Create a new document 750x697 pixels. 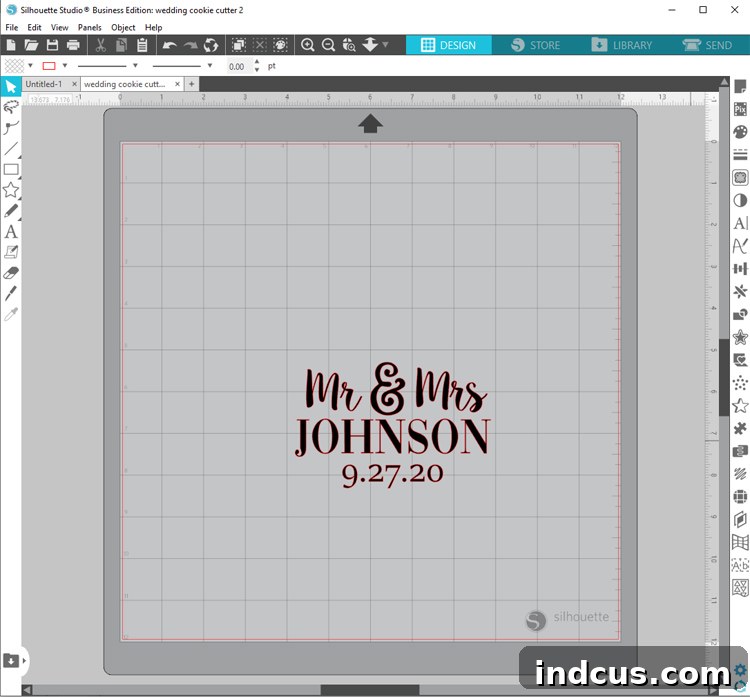(11, 45)
